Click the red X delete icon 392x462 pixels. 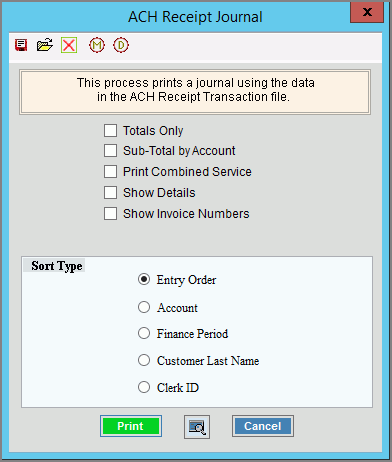pyautogui.click(x=69, y=45)
